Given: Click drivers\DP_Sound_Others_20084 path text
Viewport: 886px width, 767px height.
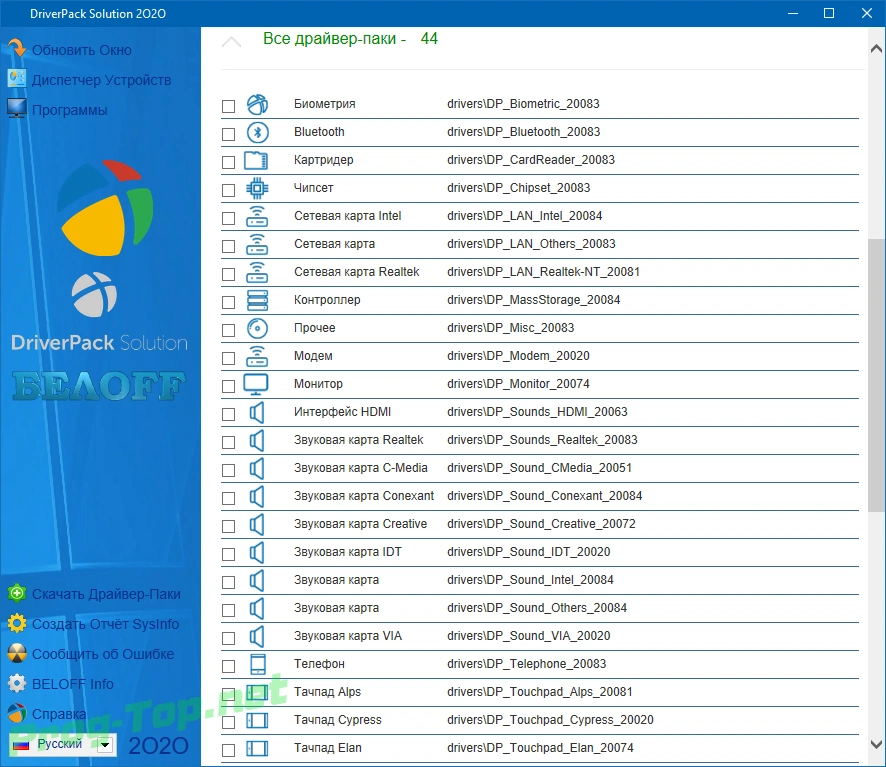Looking at the screenshot, I should coord(537,608).
